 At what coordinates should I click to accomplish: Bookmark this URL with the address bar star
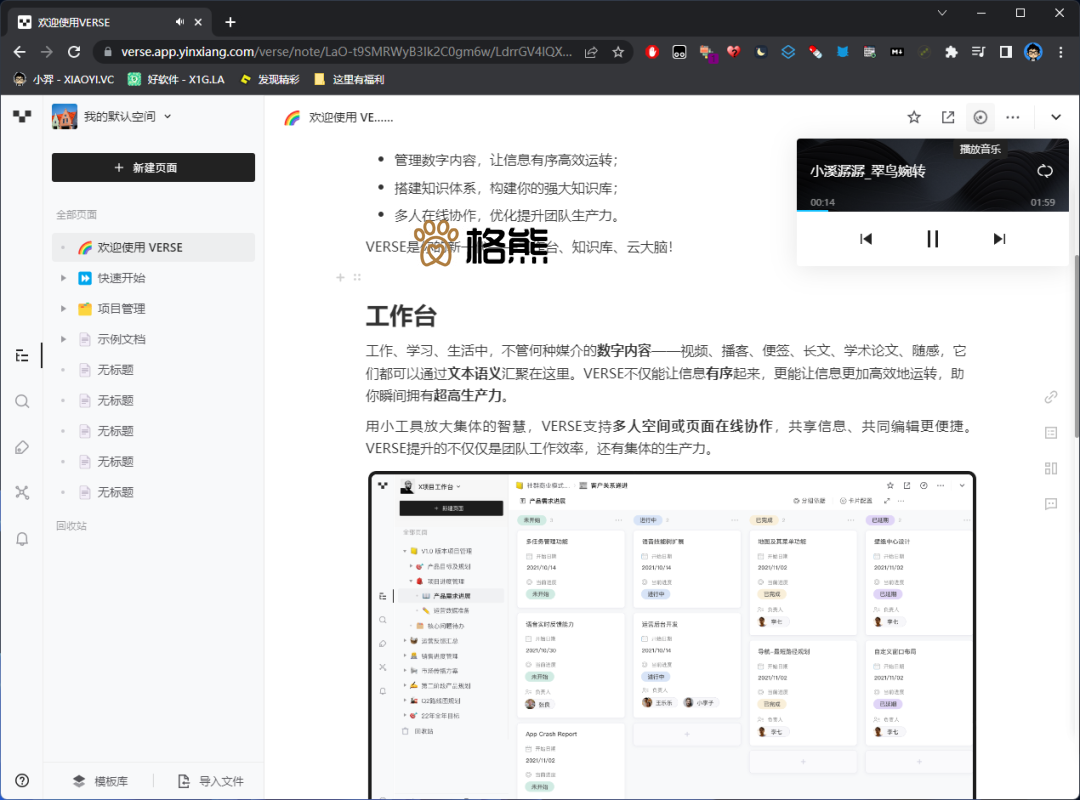pos(618,52)
